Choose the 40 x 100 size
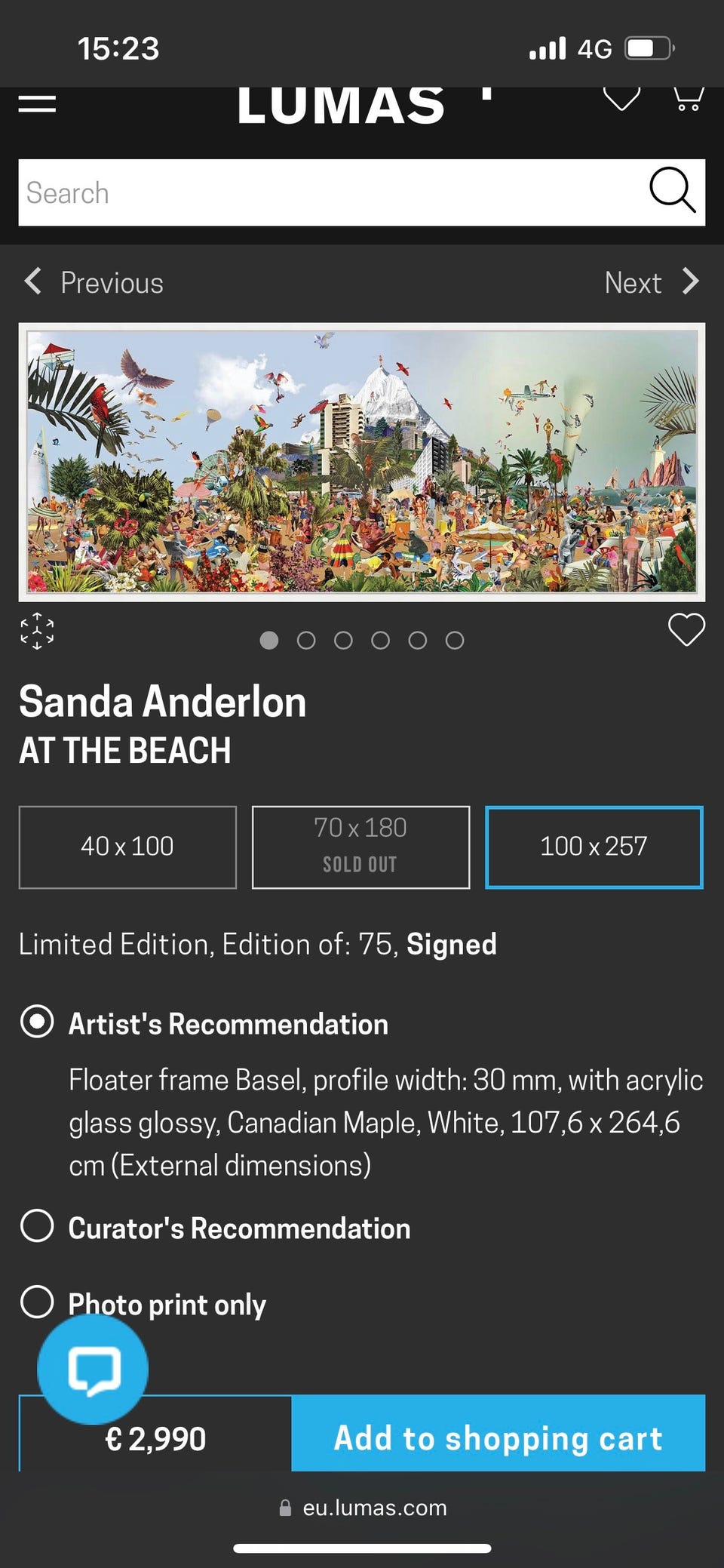724x1568 pixels. [x=127, y=847]
